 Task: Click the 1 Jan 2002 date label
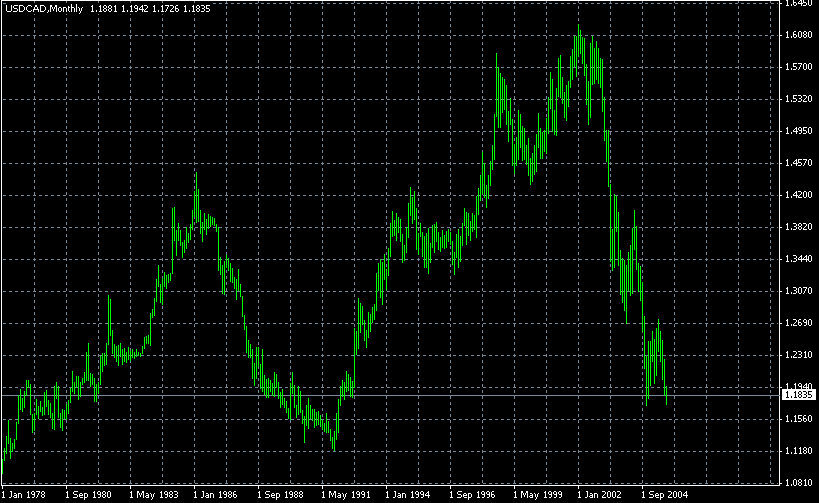pos(600,495)
